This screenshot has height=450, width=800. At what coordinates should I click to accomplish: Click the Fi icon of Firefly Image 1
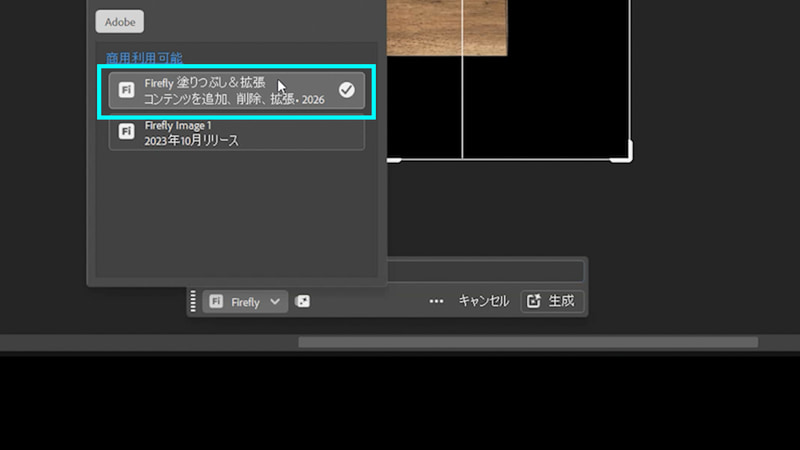[126, 132]
